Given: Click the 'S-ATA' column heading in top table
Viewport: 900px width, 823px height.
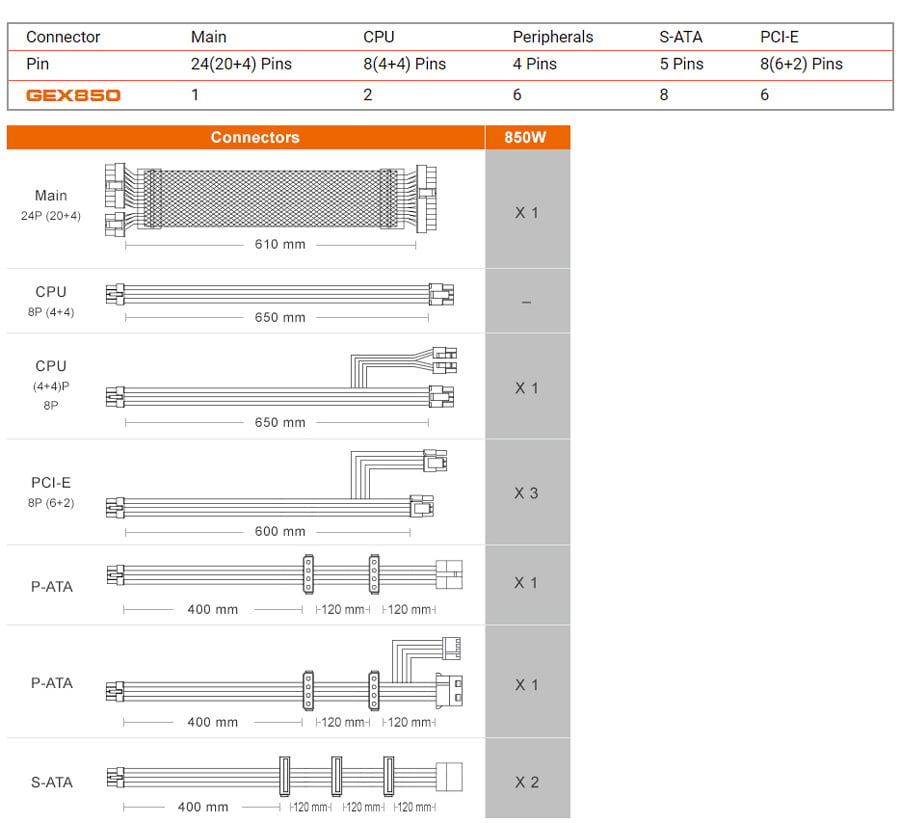Looking at the screenshot, I should pyautogui.click(x=681, y=37).
